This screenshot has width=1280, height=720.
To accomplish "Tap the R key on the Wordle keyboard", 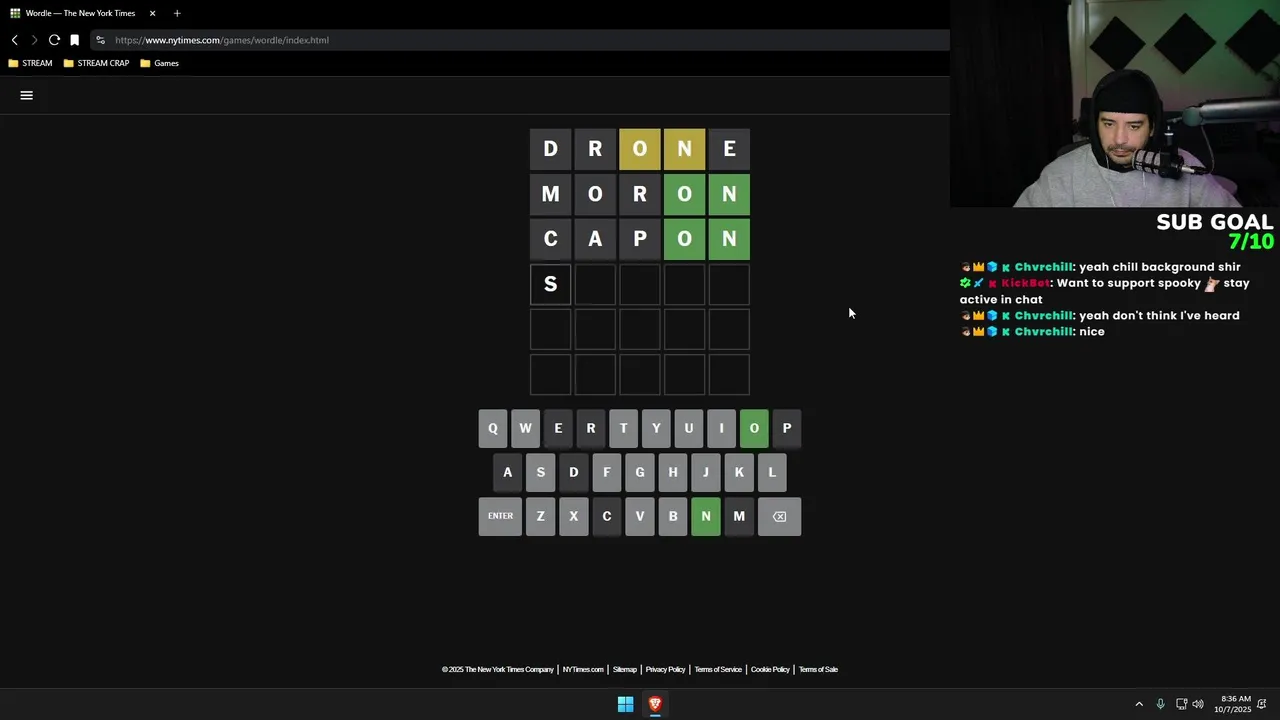I will pos(590,428).
